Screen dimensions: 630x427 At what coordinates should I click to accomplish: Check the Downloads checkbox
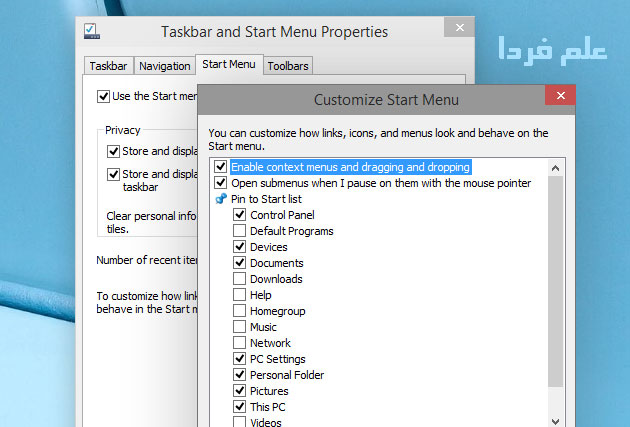(x=240, y=279)
